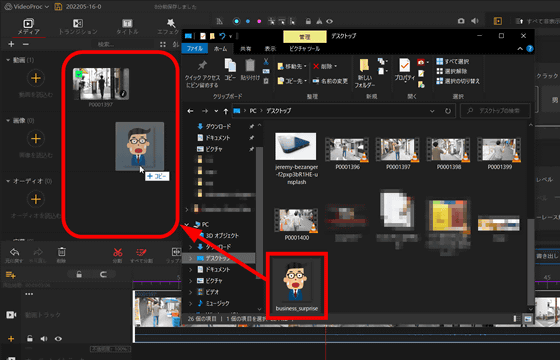The image size is (560, 360).
Task: Select the business_surprise file
Action: pyautogui.click(x=296, y=285)
